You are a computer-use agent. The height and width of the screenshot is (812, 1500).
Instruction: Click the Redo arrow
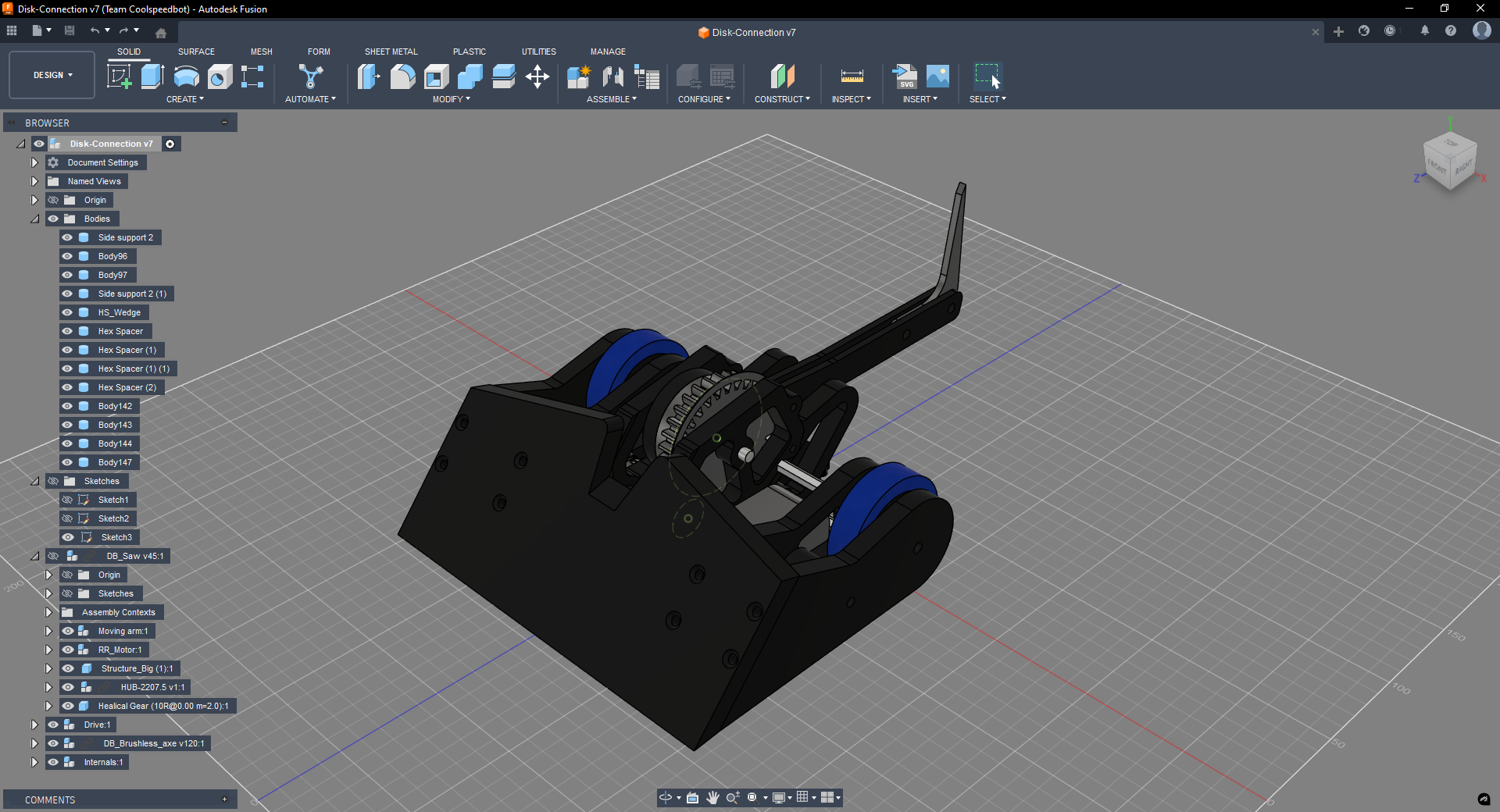123,30
